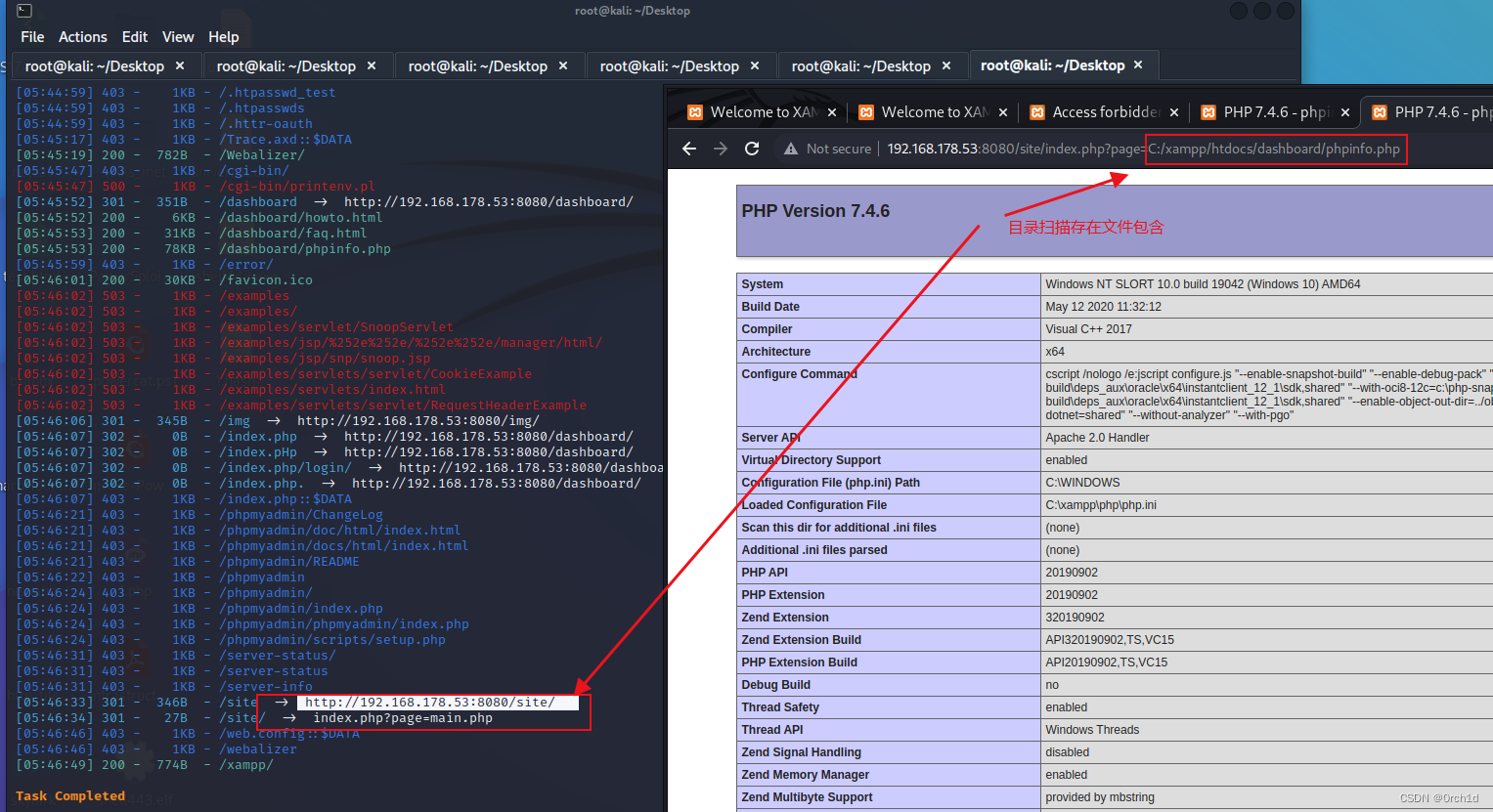Click the /dashboard/howto.html result line
Screen dimensions: 1493x812
pos(199,218)
